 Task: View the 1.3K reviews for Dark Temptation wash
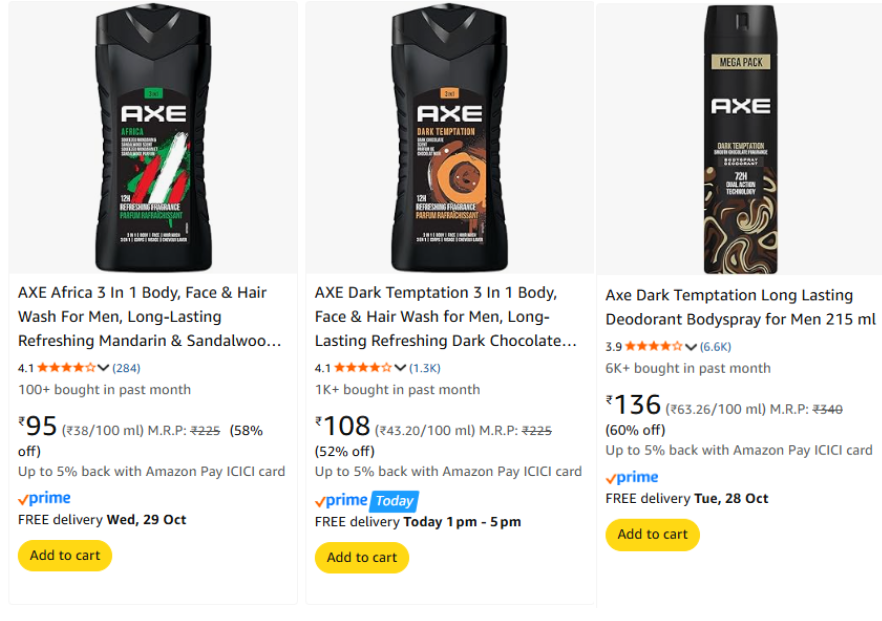(x=424, y=367)
